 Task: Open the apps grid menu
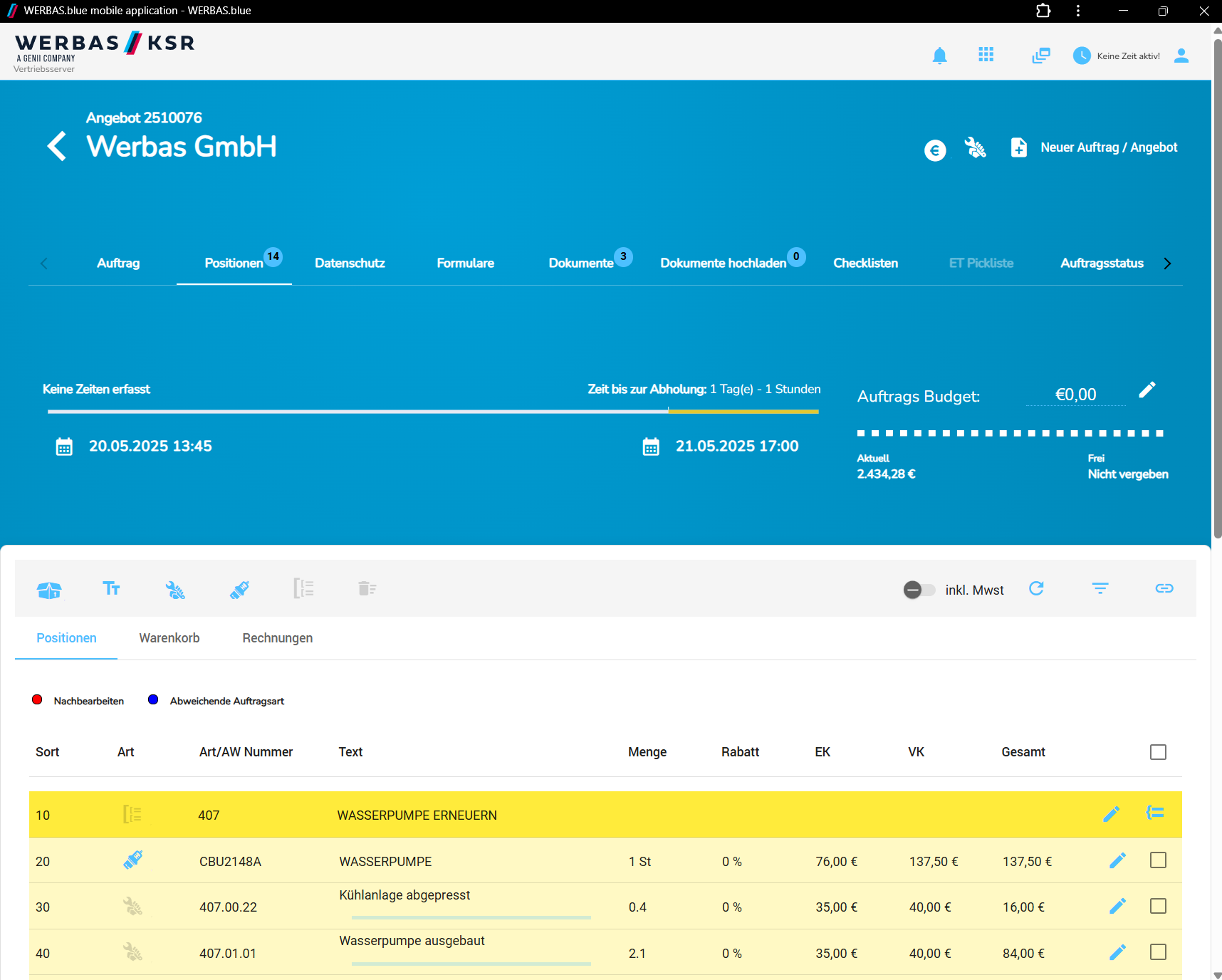986,55
